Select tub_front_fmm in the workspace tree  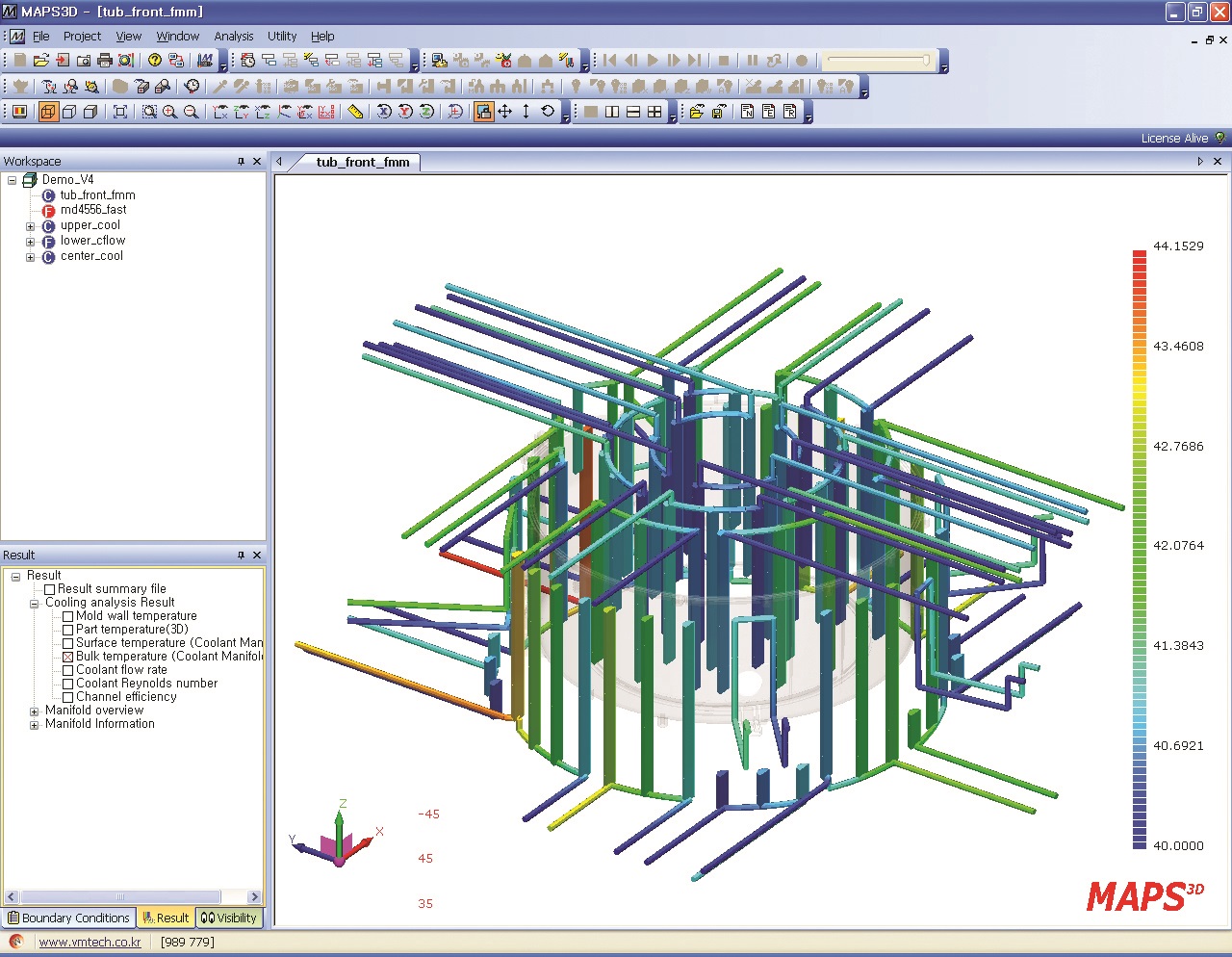[x=97, y=195]
